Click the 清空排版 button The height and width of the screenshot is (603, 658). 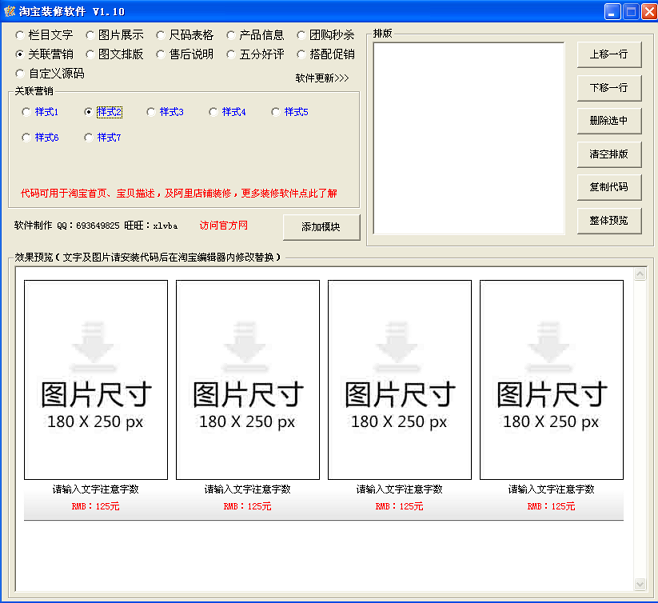[x=608, y=154]
